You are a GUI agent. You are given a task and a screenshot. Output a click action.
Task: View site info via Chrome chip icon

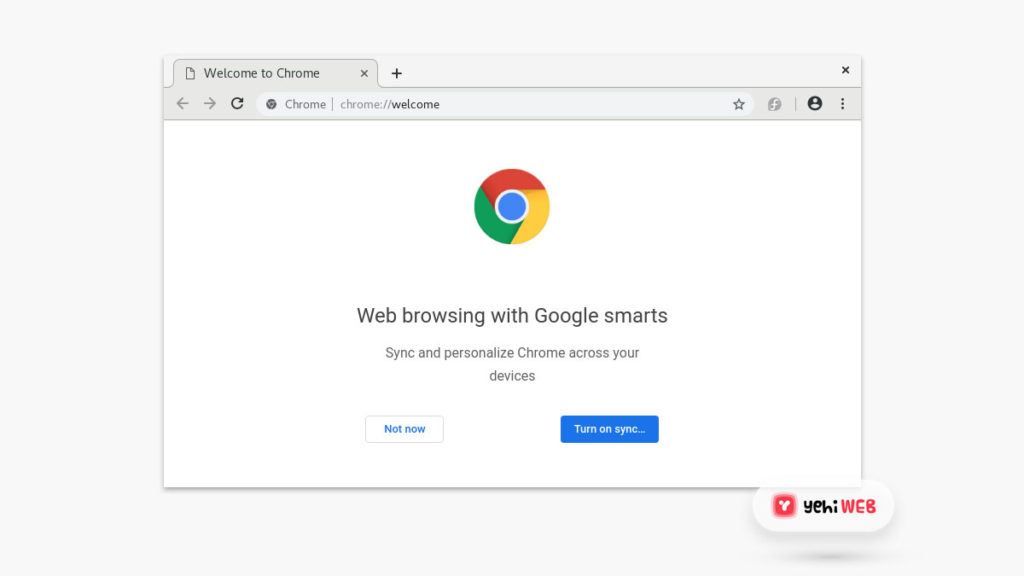[x=271, y=104]
